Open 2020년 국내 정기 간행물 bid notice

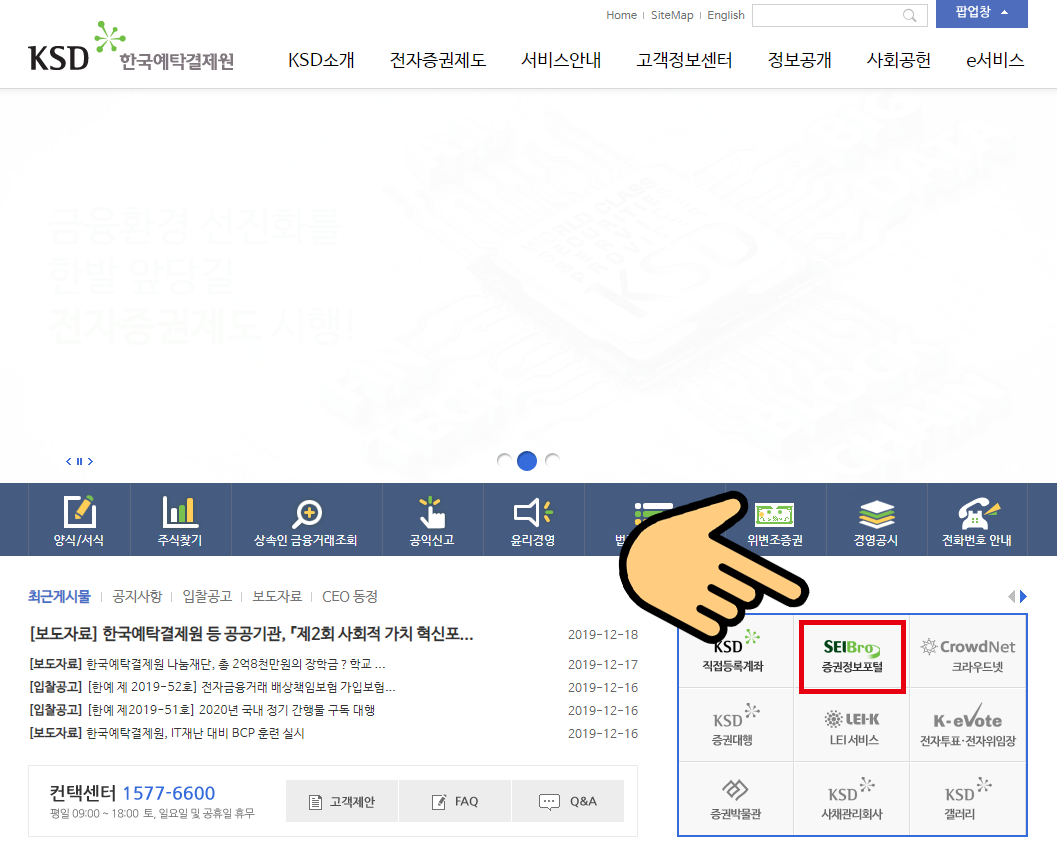tap(202, 710)
